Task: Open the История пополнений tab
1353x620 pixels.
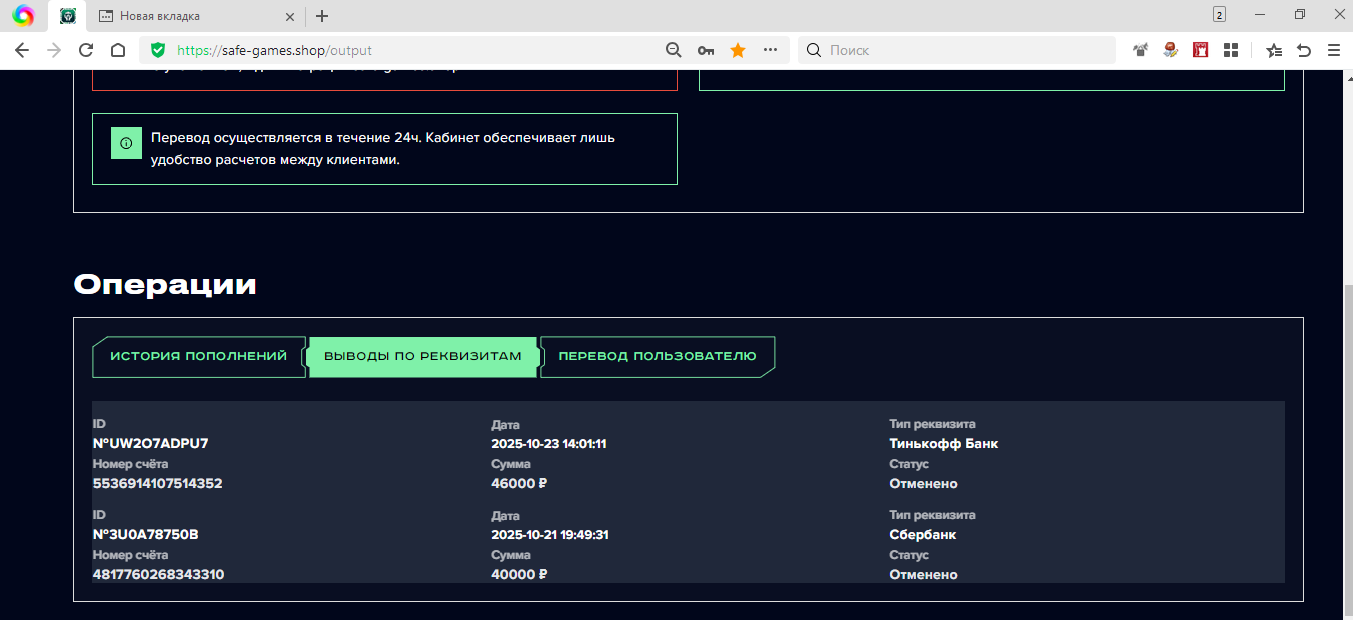Action: click(x=198, y=357)
